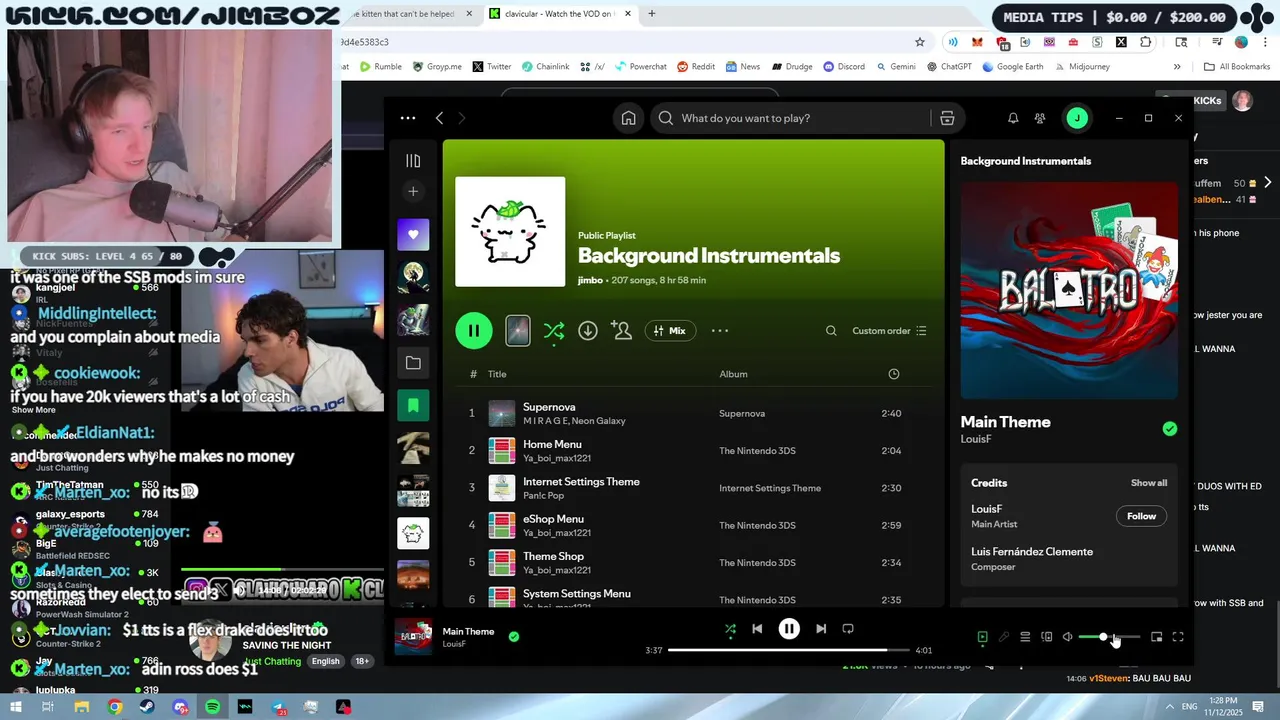Expand the hidden bookmarks chevron
The image size is (1280, 720).
tap(1177, 67)
